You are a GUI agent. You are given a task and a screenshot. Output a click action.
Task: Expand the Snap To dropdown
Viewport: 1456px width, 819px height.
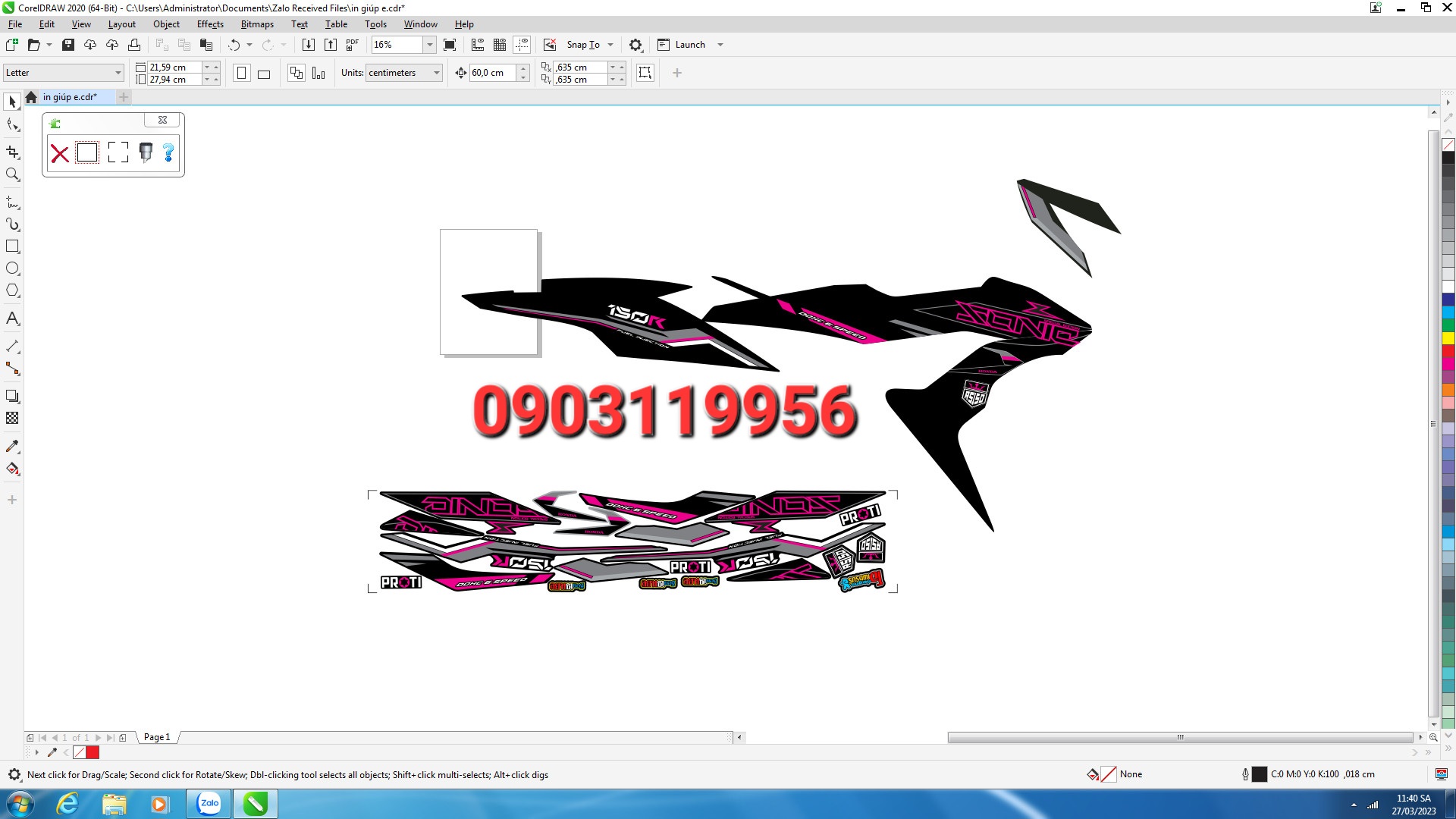point(610,45)
